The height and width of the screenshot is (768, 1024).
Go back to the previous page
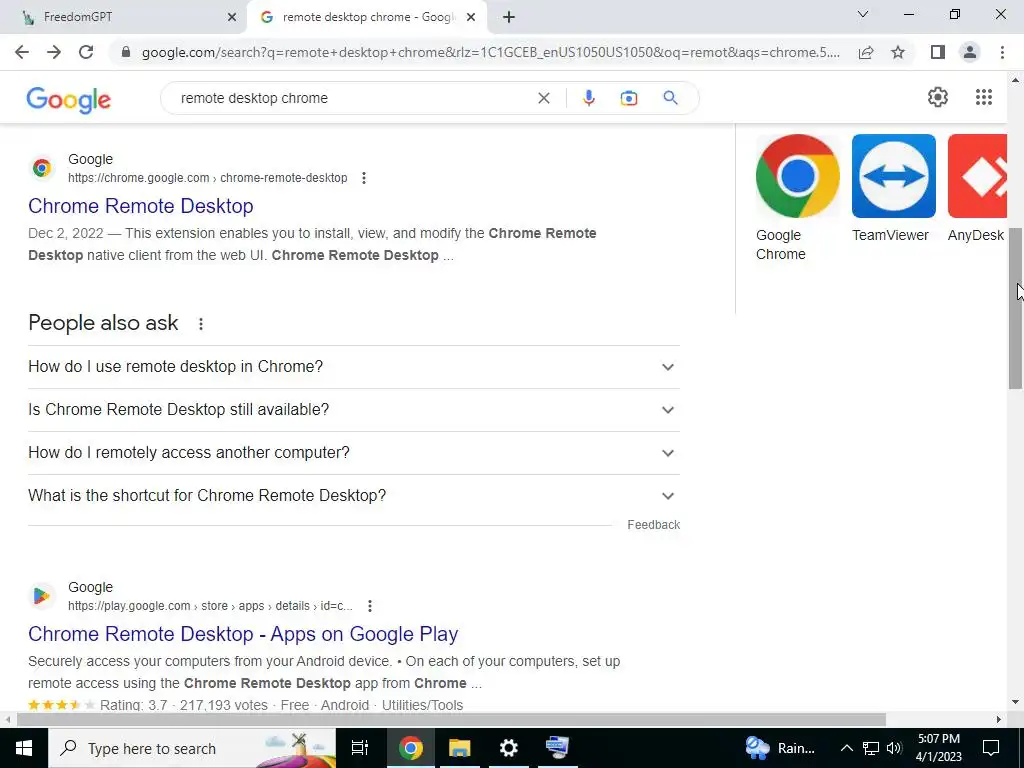pyautogui.click(x=22, y=52)
